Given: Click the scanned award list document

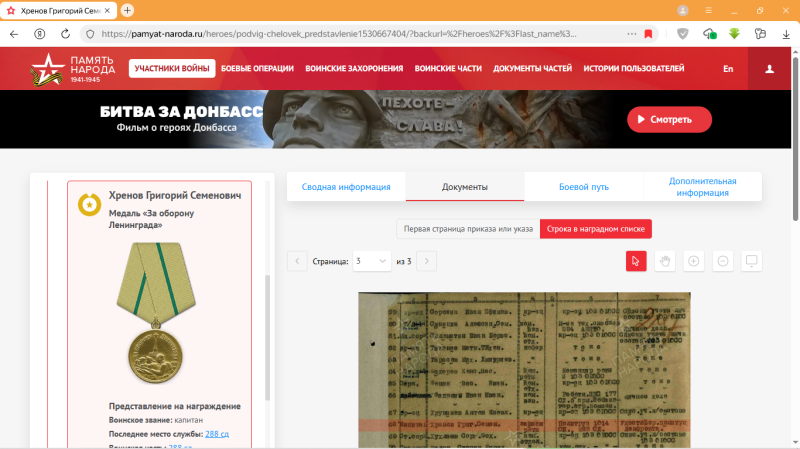Looking at the screenshot, I should [524, 370].
